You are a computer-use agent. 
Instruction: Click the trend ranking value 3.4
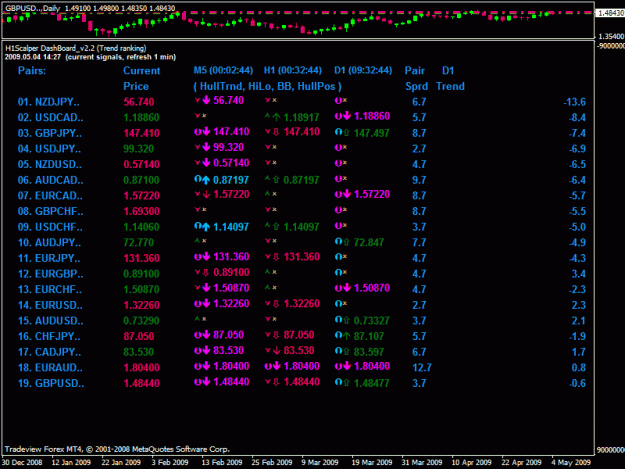point(579,274)
